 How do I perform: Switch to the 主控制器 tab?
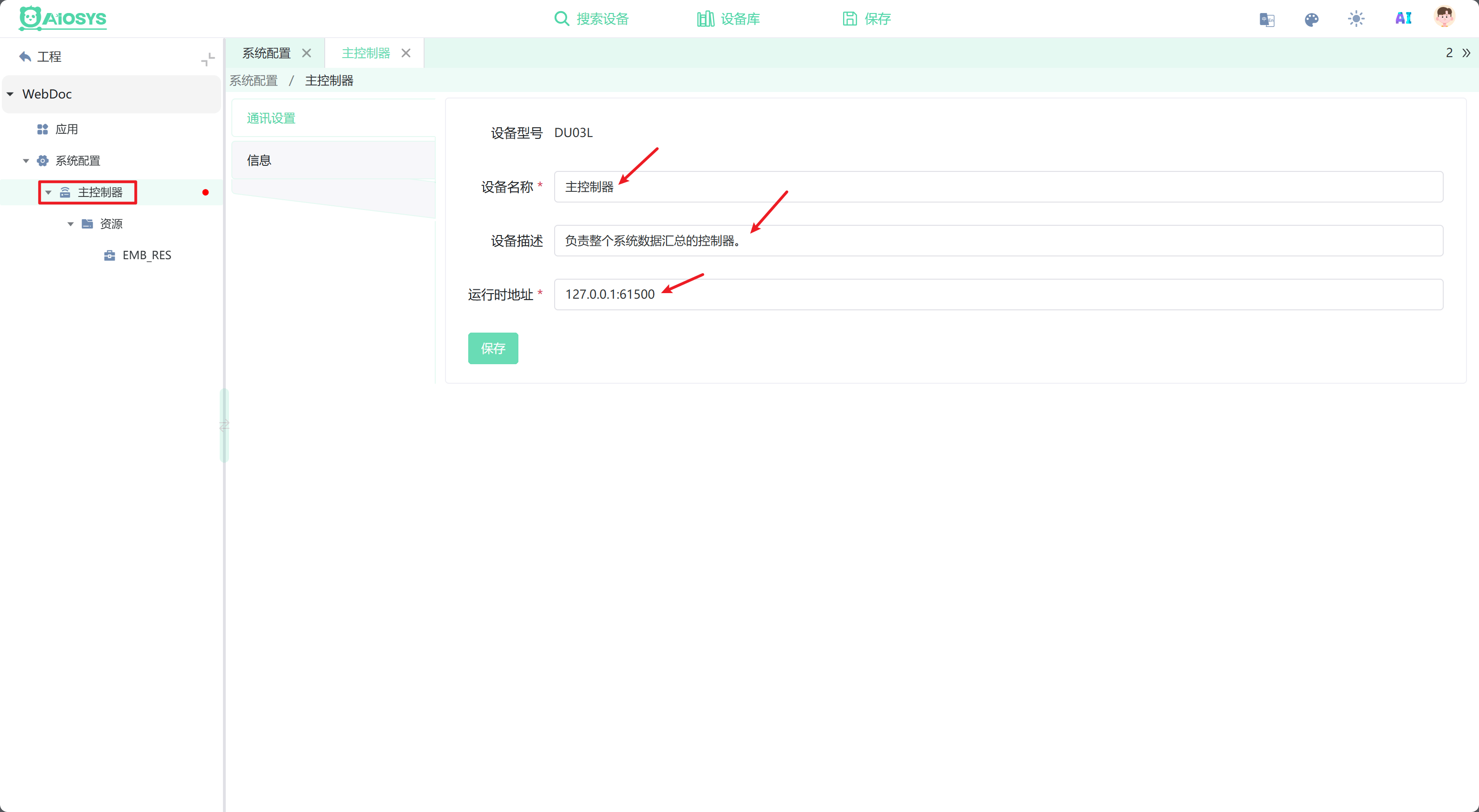366,53
